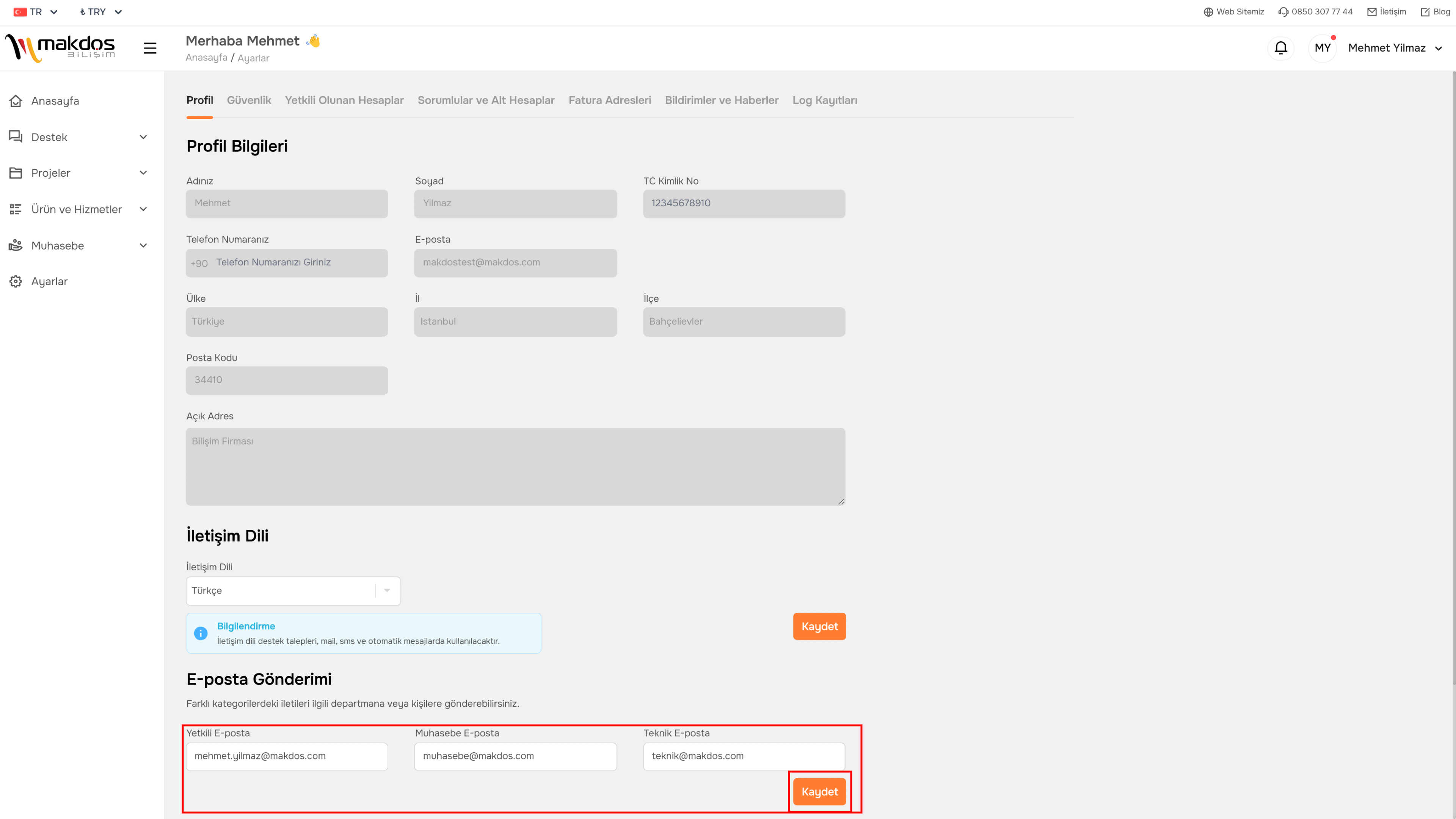Click the İl field Istanbul

coord(516,322)
